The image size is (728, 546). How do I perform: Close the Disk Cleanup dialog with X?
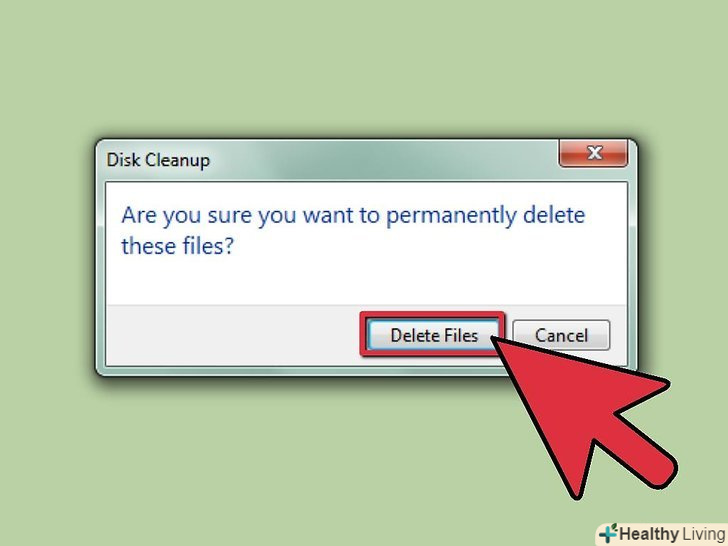point(593,153)
